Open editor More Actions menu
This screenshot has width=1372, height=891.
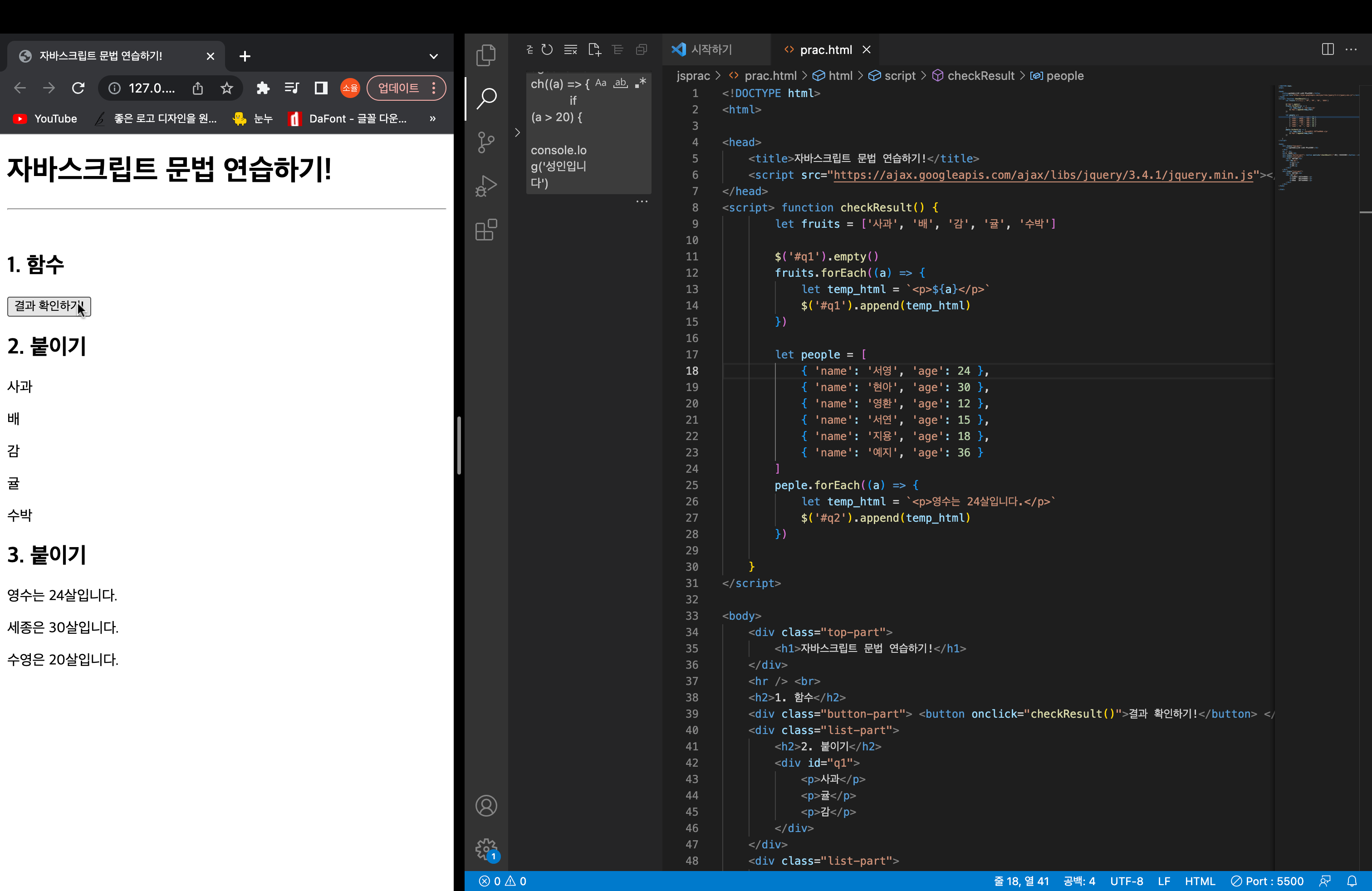point(1351,49)
